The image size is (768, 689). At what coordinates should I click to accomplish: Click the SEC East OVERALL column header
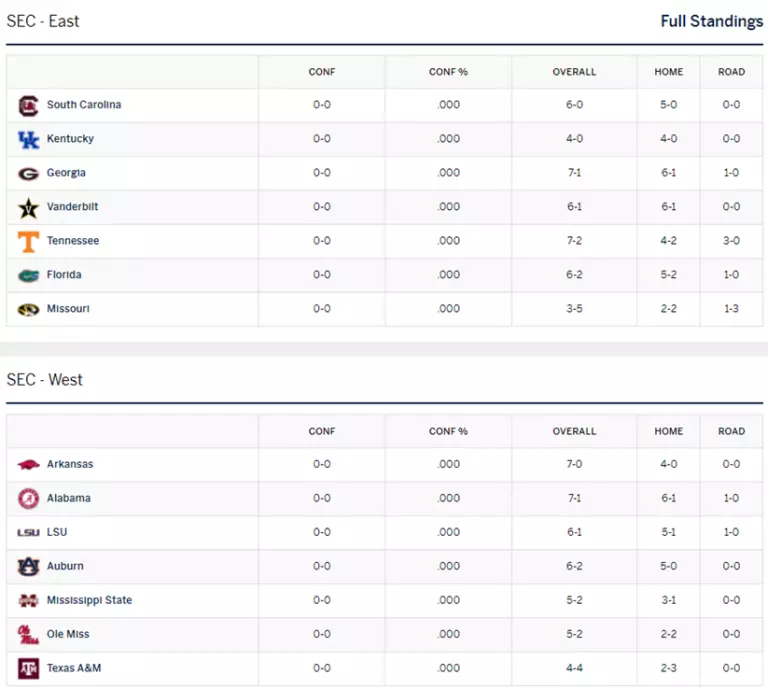[574, 72]
